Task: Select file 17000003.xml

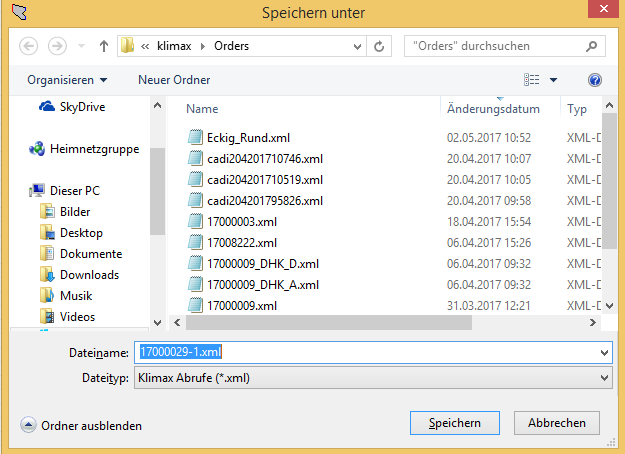Action: (x=242, y=222)
